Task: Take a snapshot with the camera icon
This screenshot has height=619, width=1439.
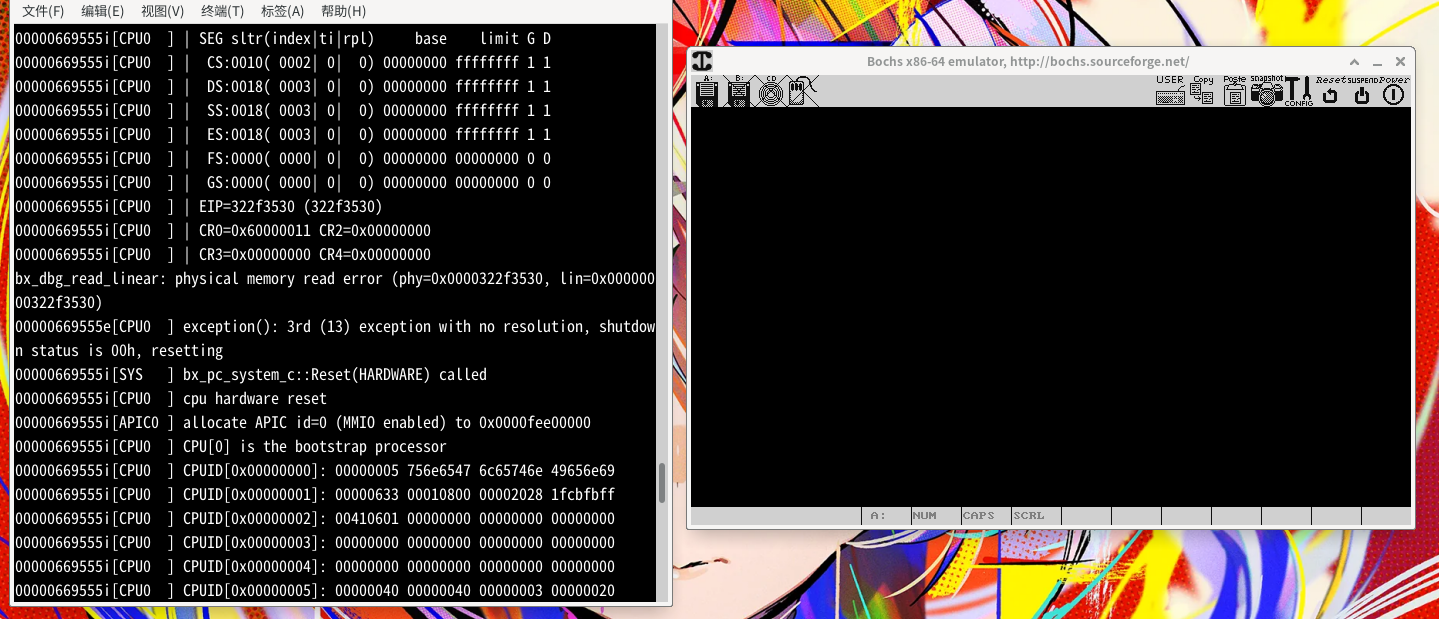Action: [x=1266, y=91]
